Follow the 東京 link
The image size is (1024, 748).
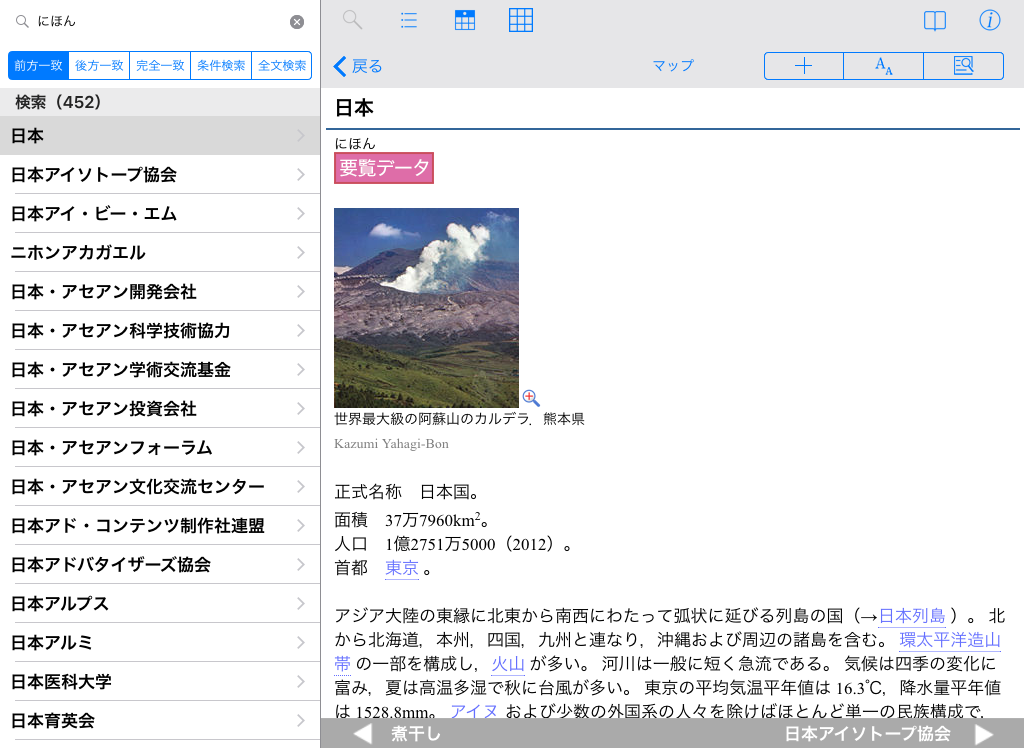pos(401,568)
